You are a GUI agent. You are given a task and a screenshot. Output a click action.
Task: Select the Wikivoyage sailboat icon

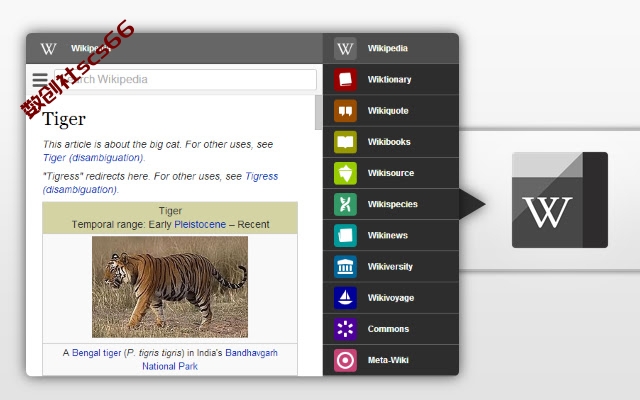coord(345,298)
